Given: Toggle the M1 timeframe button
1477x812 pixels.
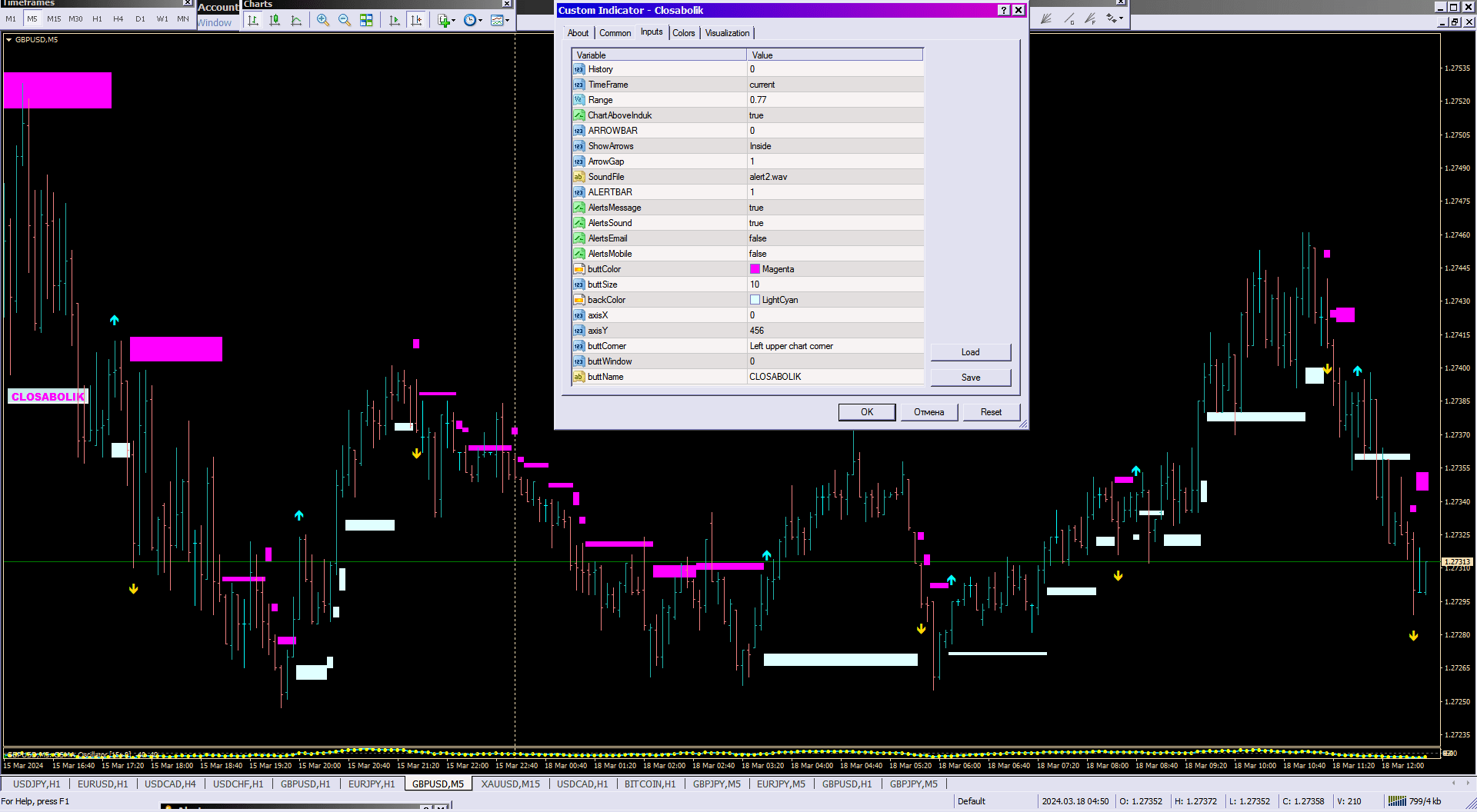Looking at the screenshot, I should (x=11, y=19).
